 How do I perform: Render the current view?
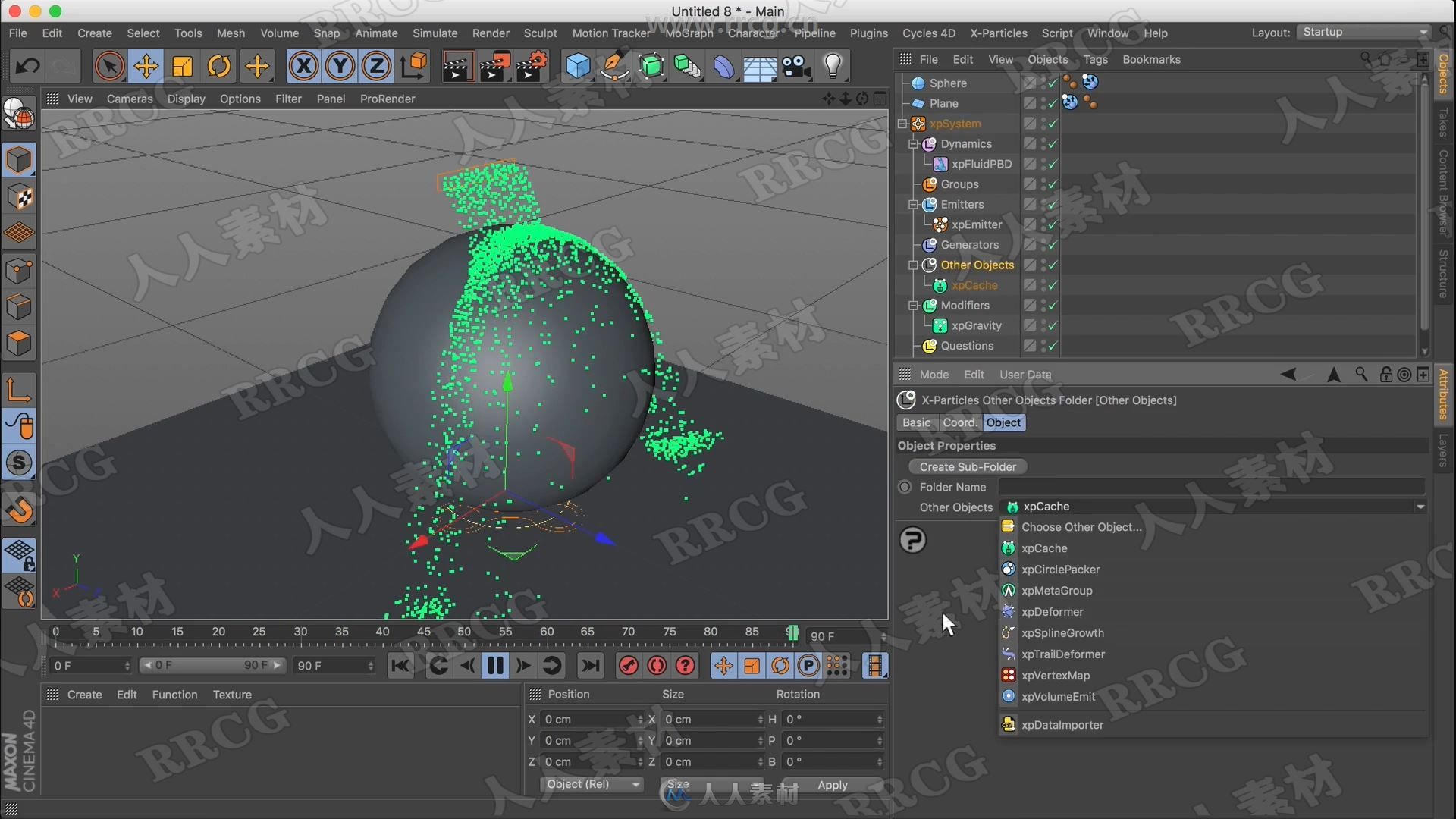[x=457, y=67]
